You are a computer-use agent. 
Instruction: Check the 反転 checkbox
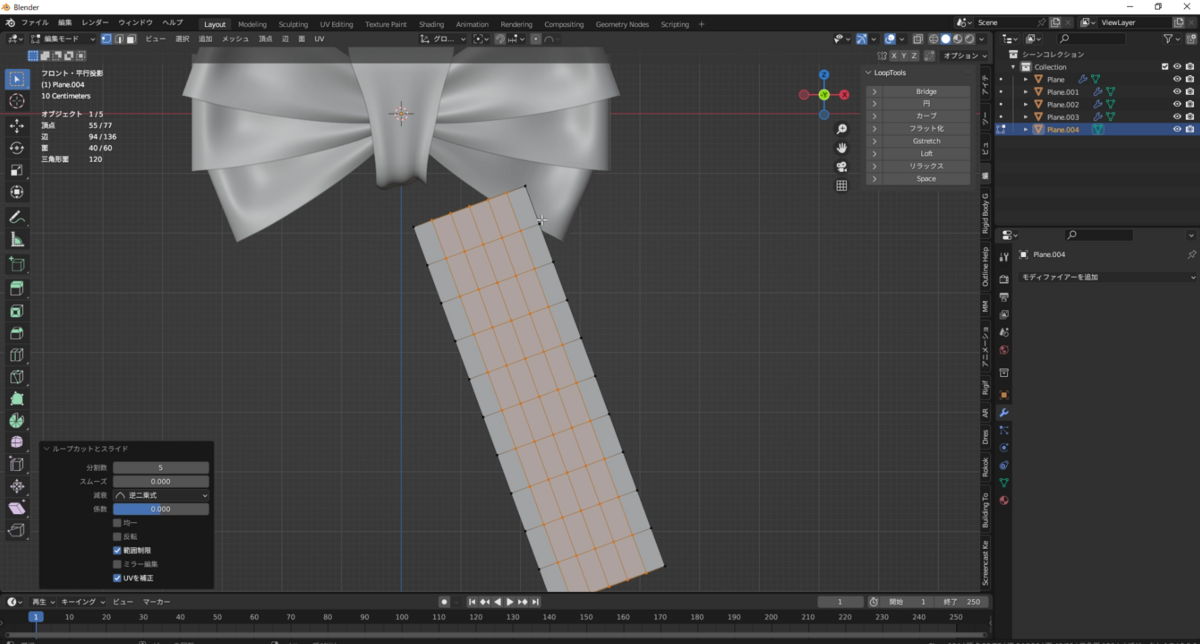coord(117,536)
